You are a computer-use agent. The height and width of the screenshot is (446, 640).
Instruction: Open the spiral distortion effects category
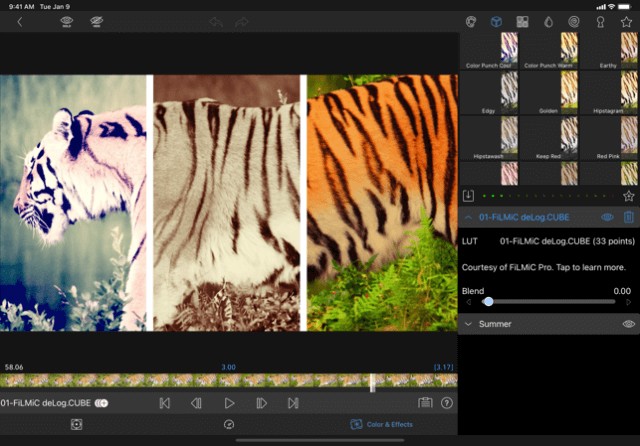[574, 21]
